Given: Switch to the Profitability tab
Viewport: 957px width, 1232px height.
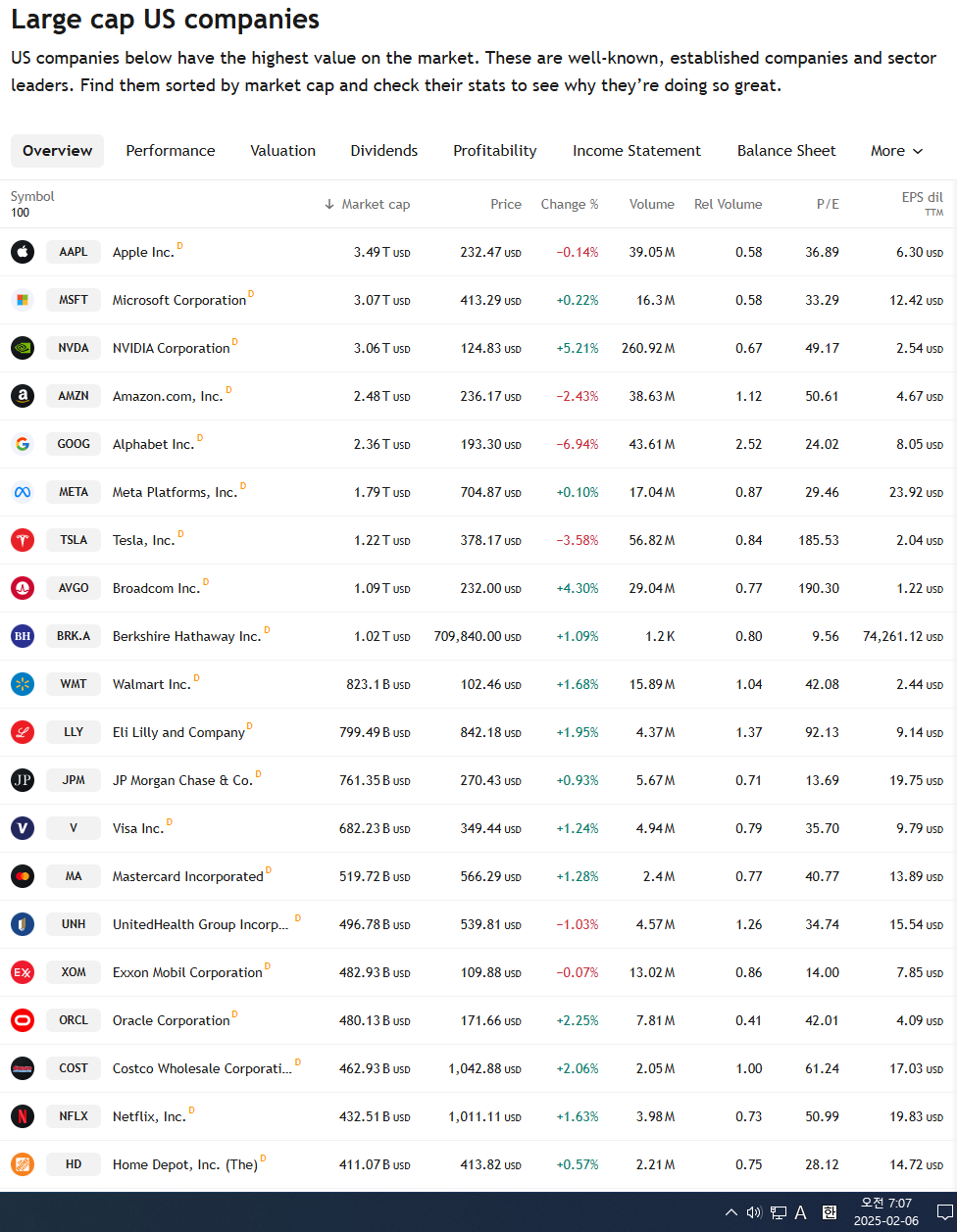Looking at the screenshot, I should [x=495, y=151].
